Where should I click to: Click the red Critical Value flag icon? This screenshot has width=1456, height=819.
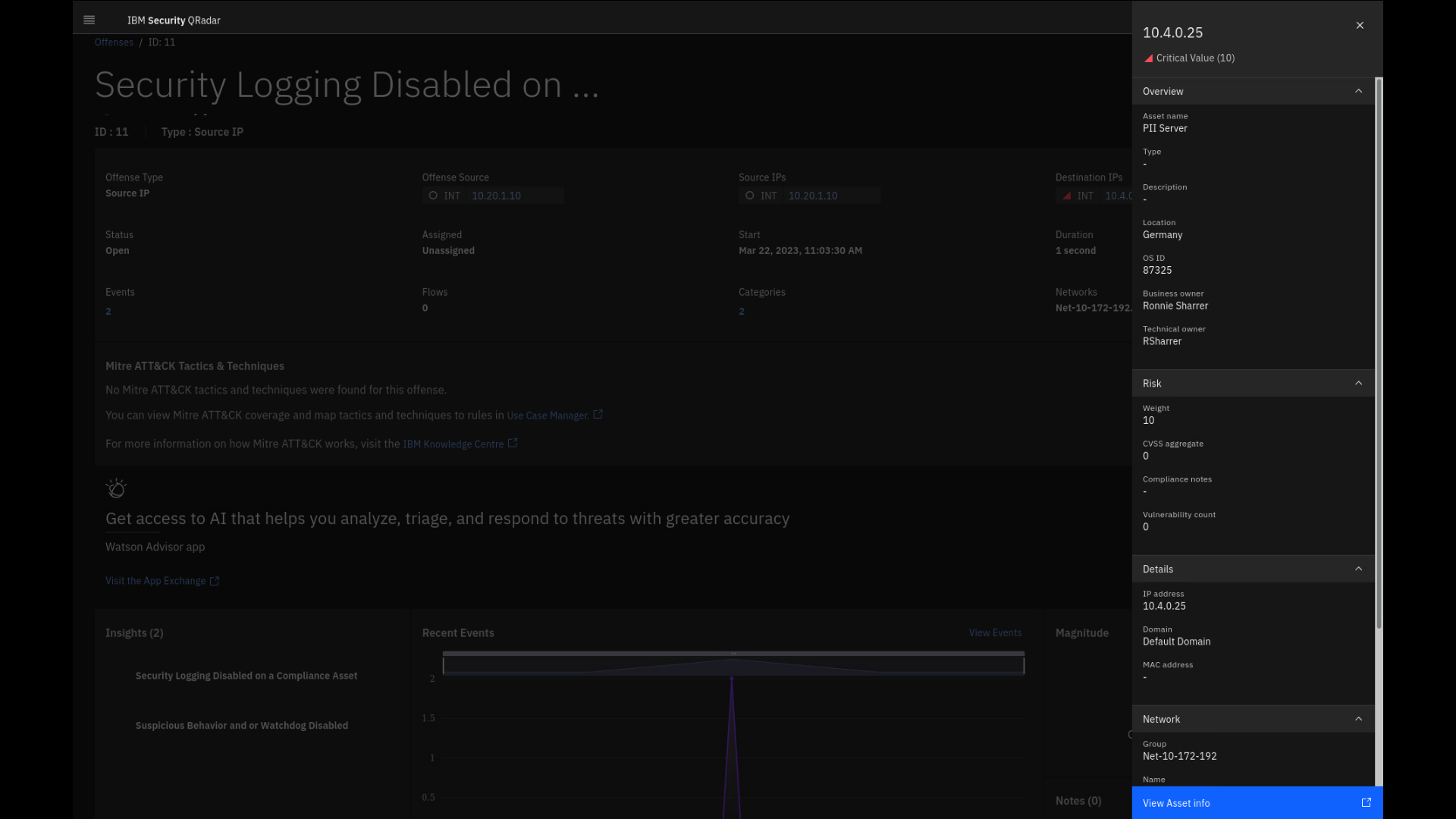[1148, 58]
